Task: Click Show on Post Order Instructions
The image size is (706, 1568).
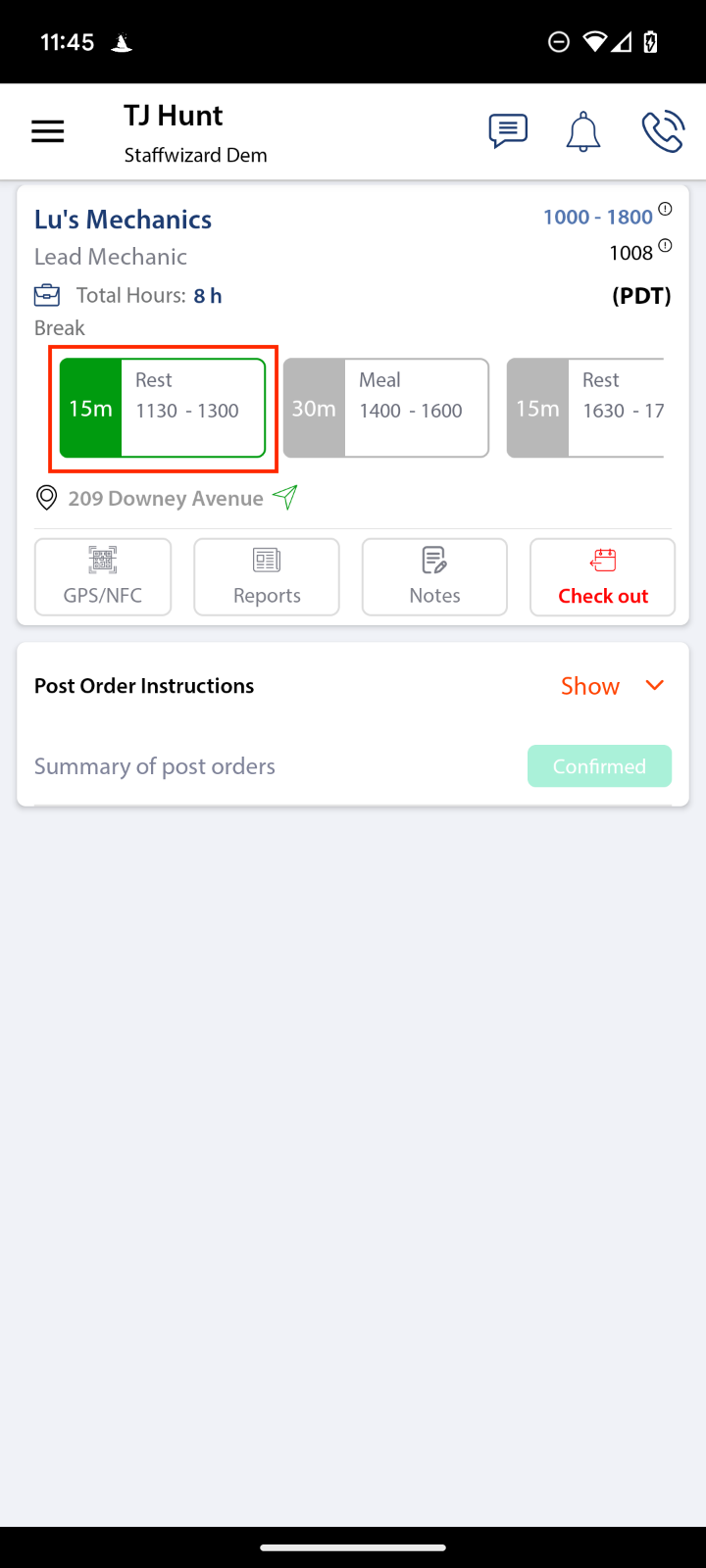Action: [589, 686]
